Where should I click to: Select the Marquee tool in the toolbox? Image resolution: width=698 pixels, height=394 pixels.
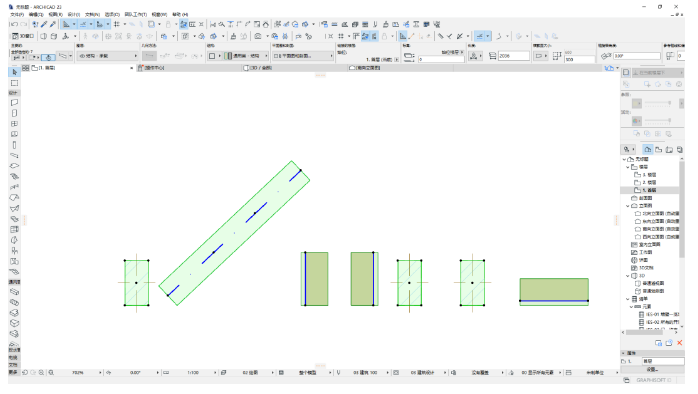pos(14,83)
